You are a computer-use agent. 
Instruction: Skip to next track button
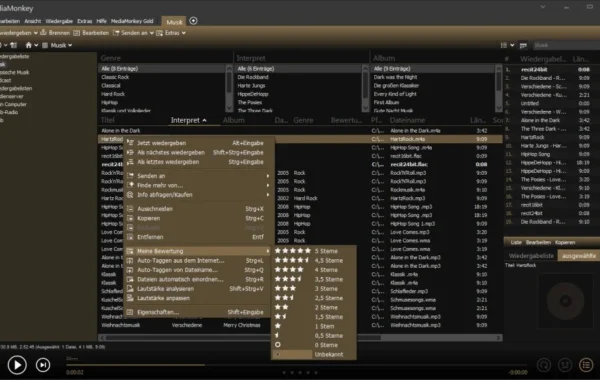click(x=43, y=365)
